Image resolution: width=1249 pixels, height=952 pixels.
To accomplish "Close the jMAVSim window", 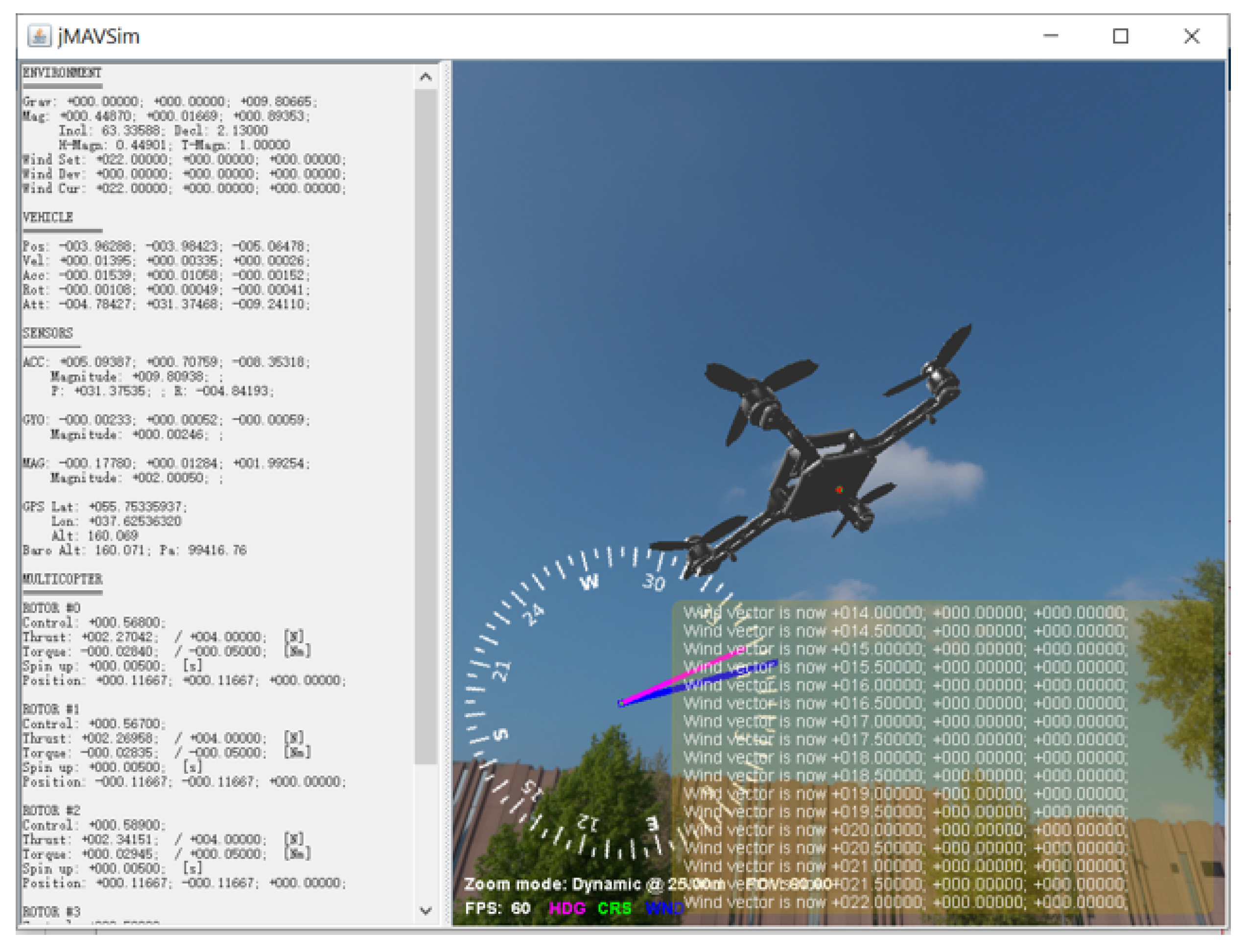I will [1191, 36].
